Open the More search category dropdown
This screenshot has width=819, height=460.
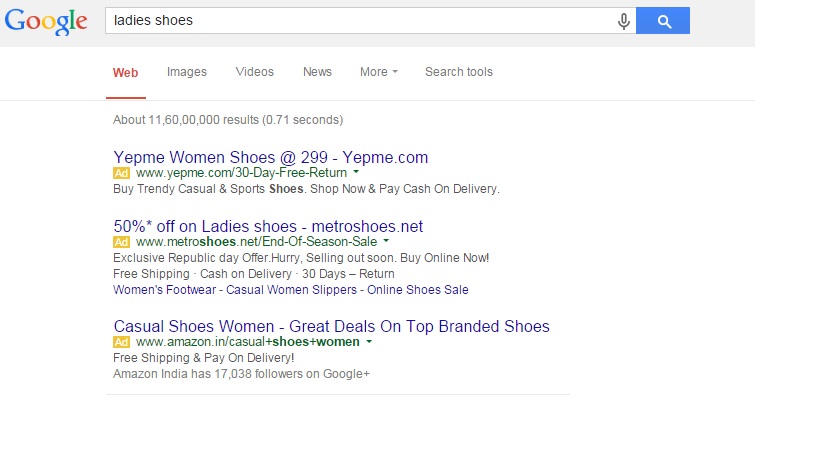[x=379, y=72]
